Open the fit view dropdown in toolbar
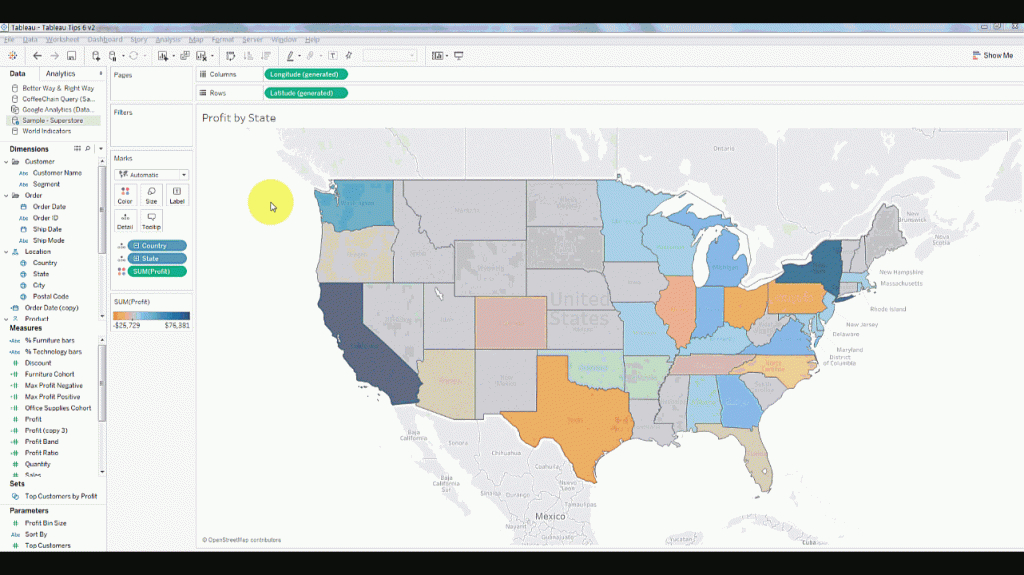This screenshot has width=1024, height=575. click(x=390, y=56)
